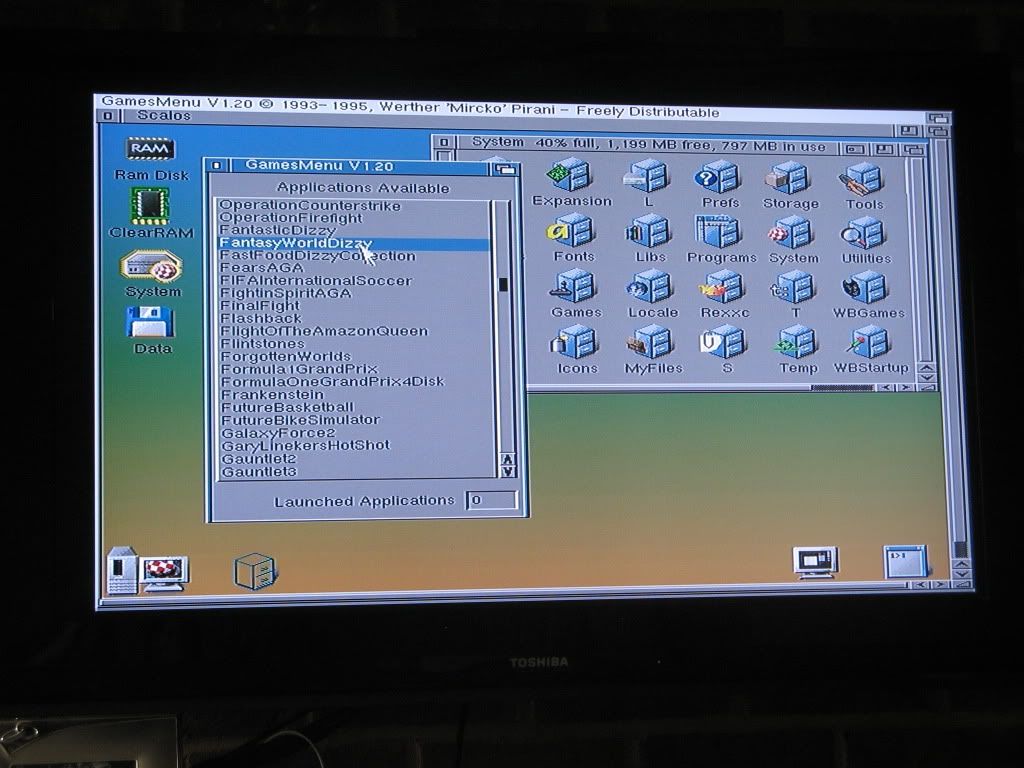This screenshot has width=1024, height=768.
Task: Click the System window horizontal scrollbar knob
Action: [842, 388]
